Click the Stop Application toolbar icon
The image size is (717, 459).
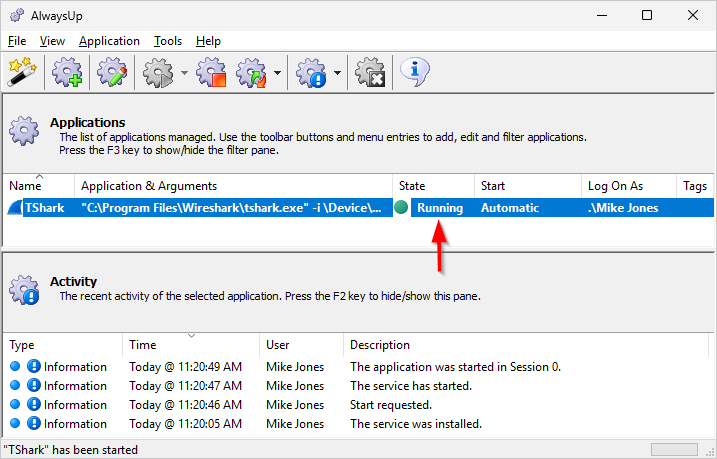pyautogui.click(x=210, y=72)
